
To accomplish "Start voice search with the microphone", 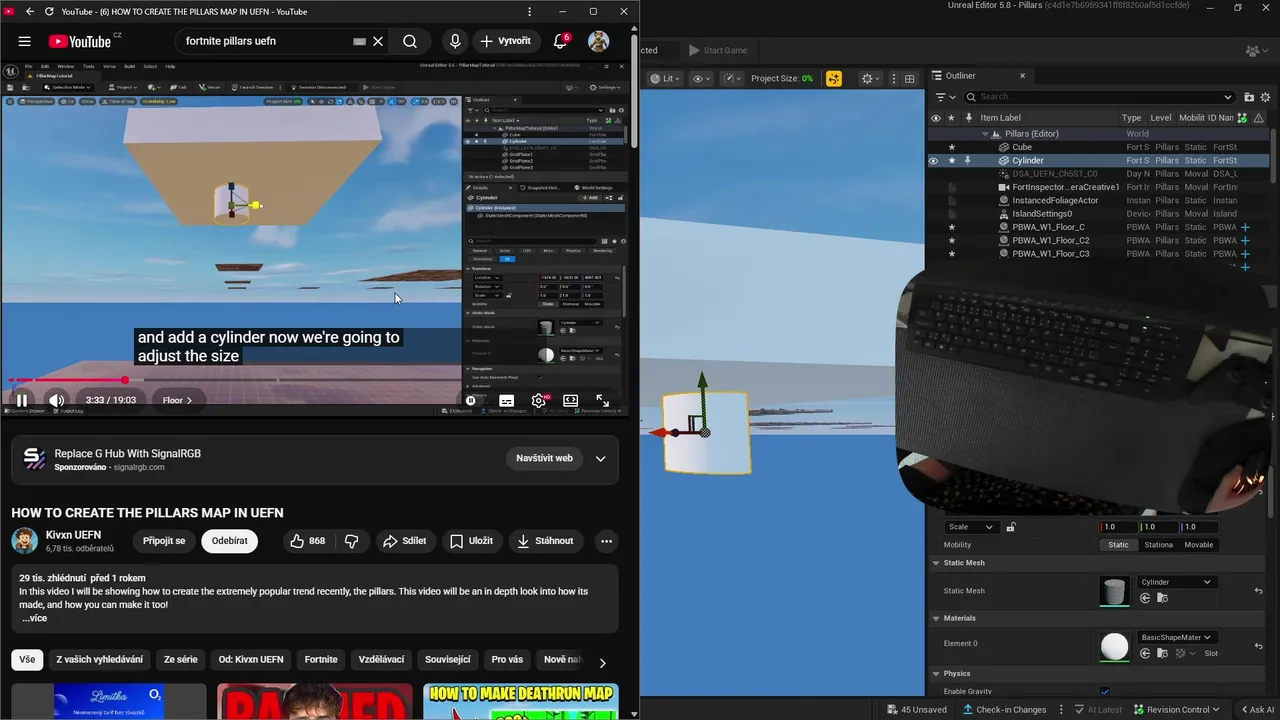I will 455,41.
